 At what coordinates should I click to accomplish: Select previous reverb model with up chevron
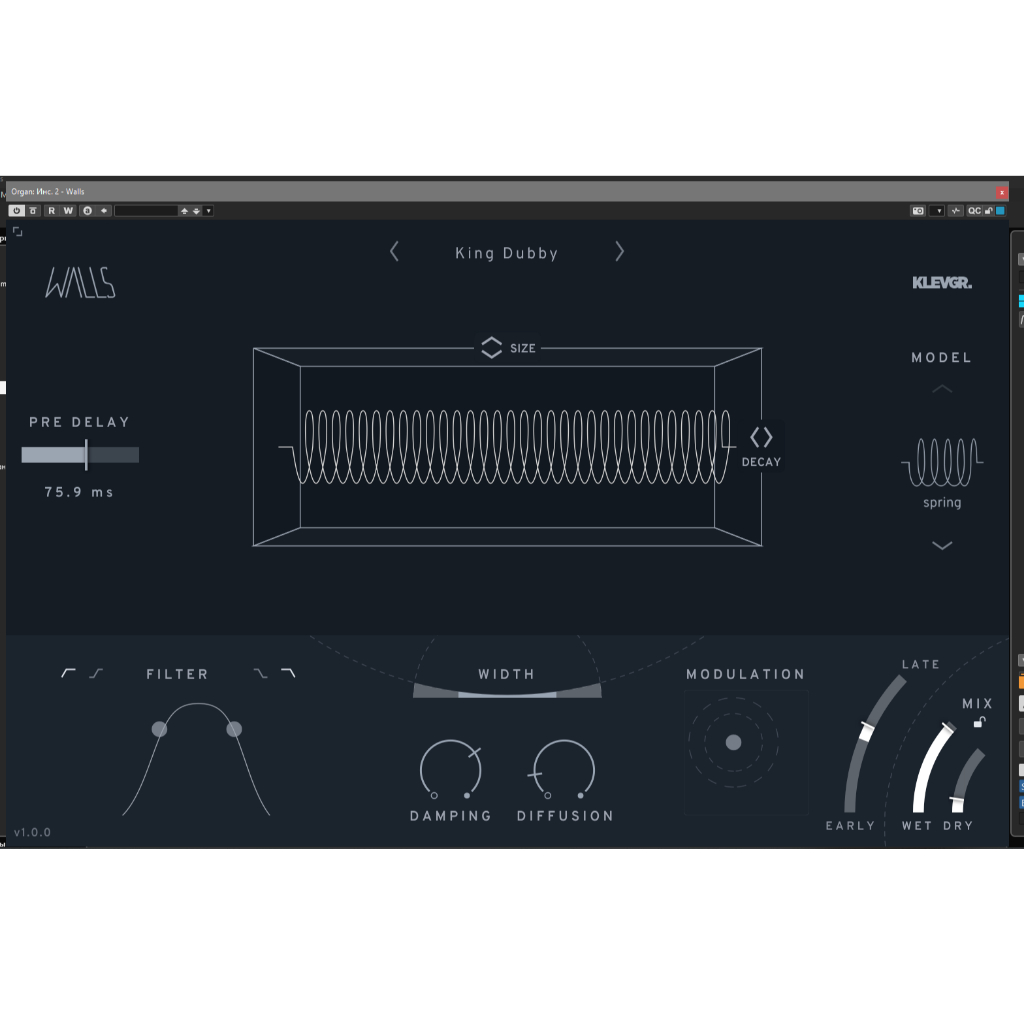click(942, 389)
